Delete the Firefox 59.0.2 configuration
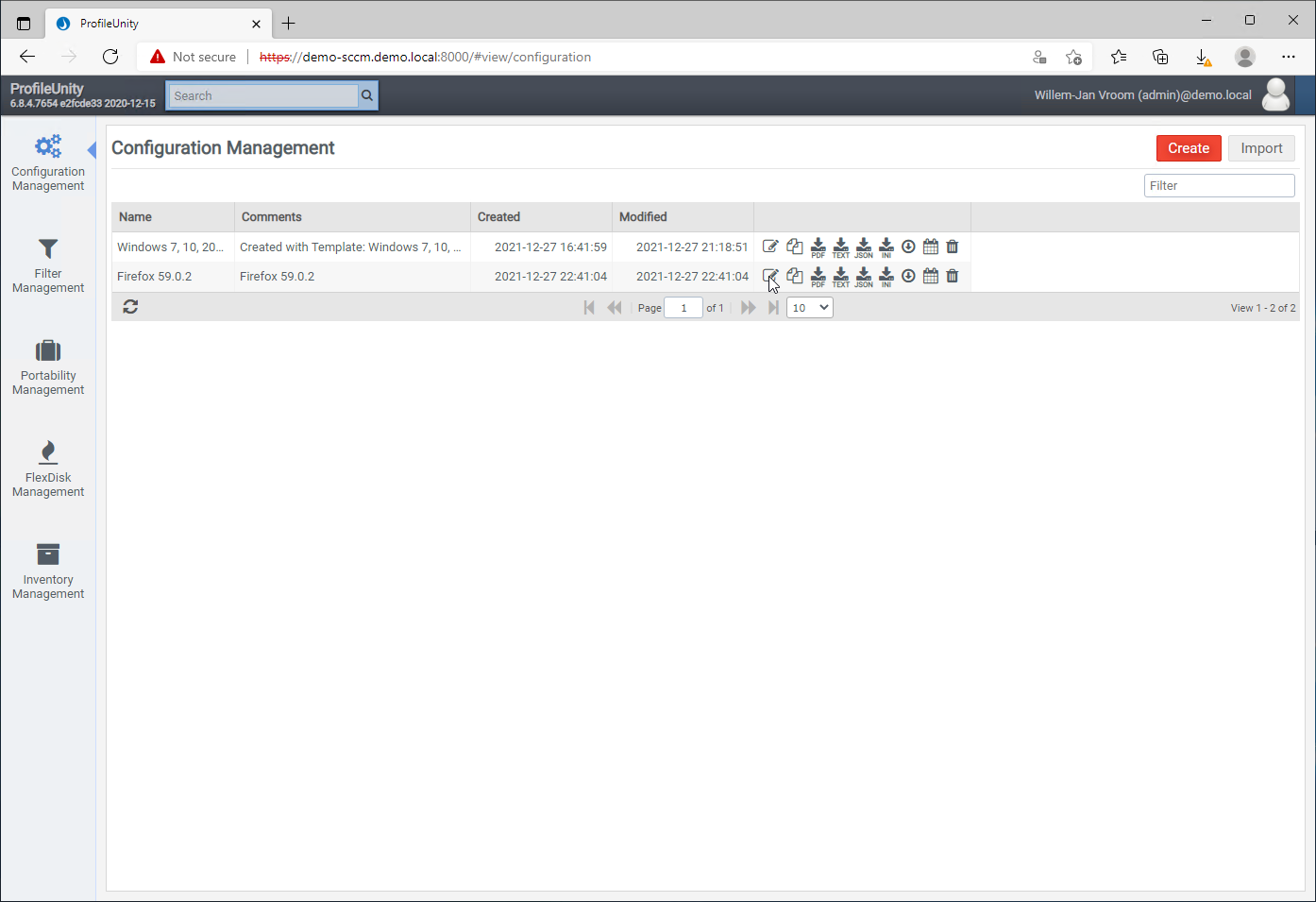Image resolution: width=1316 pixels, height=902 pixels. click(x=953, y=276)
